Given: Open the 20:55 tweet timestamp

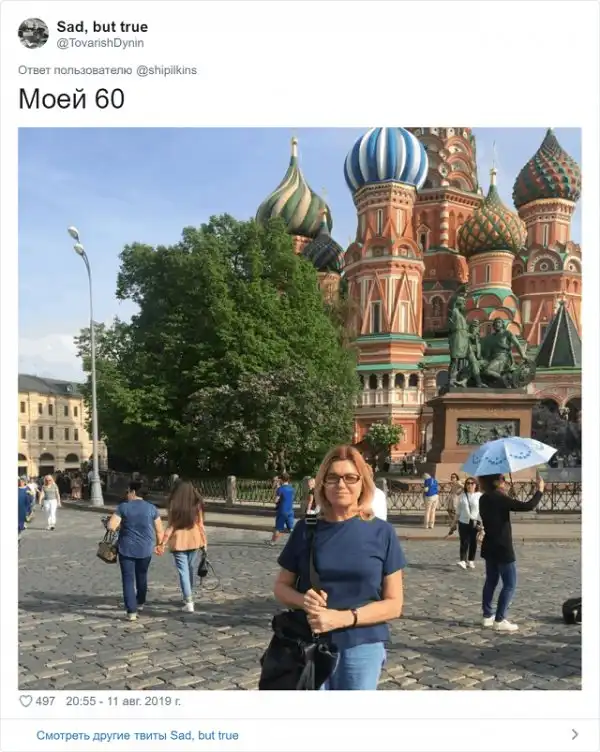Looking at the screenshot, I should tap(81, 701).
